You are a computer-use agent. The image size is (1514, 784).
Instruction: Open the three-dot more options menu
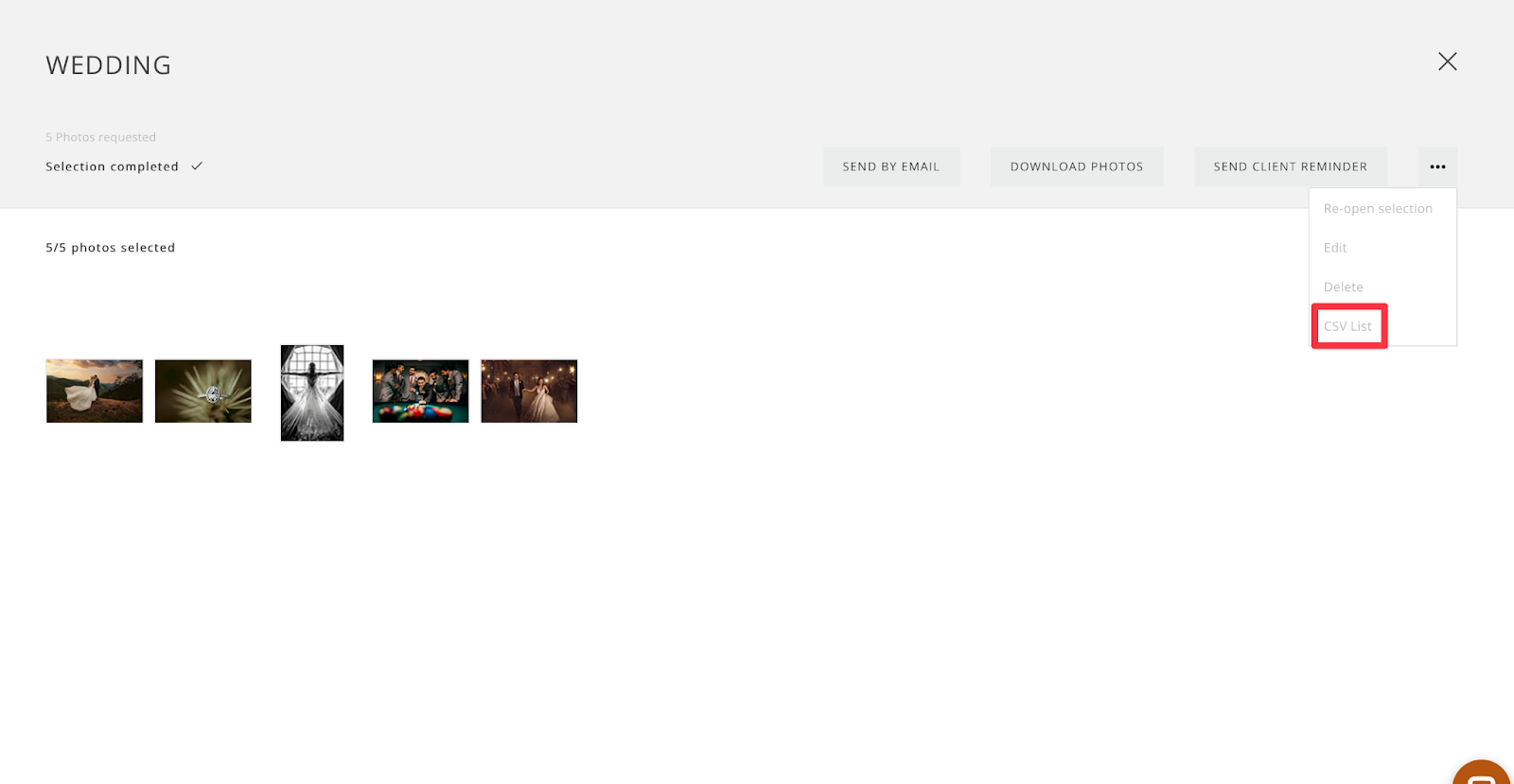point(1437,166)
